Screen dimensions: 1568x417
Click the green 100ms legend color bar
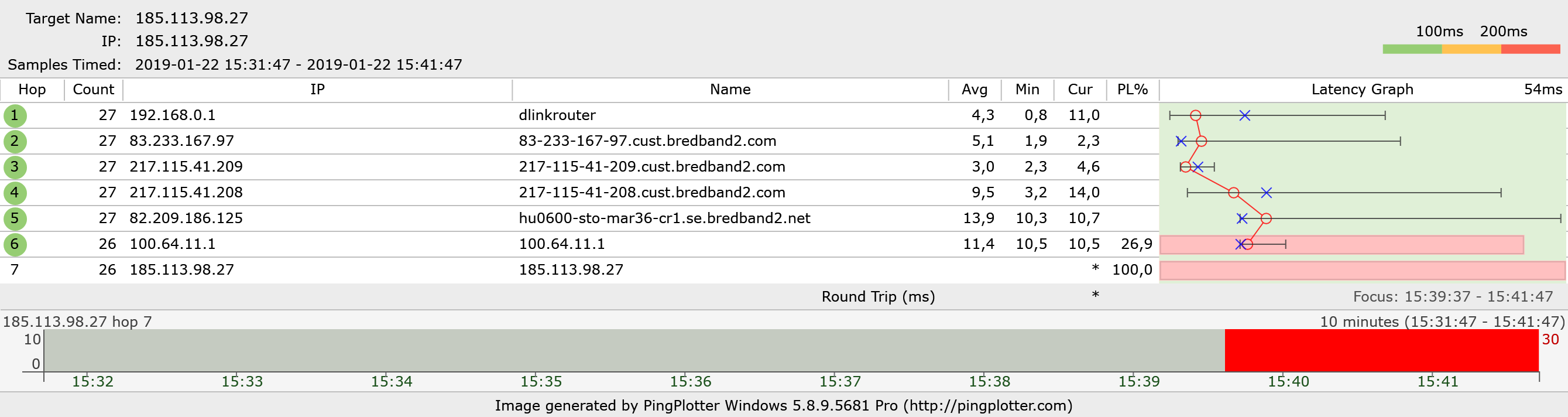pyautogui.click(x=1412, y=49)
